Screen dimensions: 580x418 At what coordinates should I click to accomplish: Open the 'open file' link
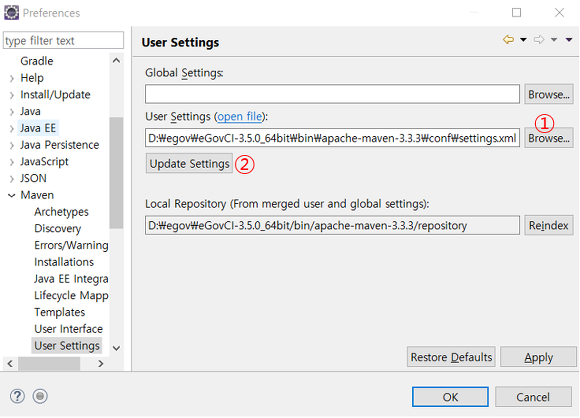[x=239, y=117]
